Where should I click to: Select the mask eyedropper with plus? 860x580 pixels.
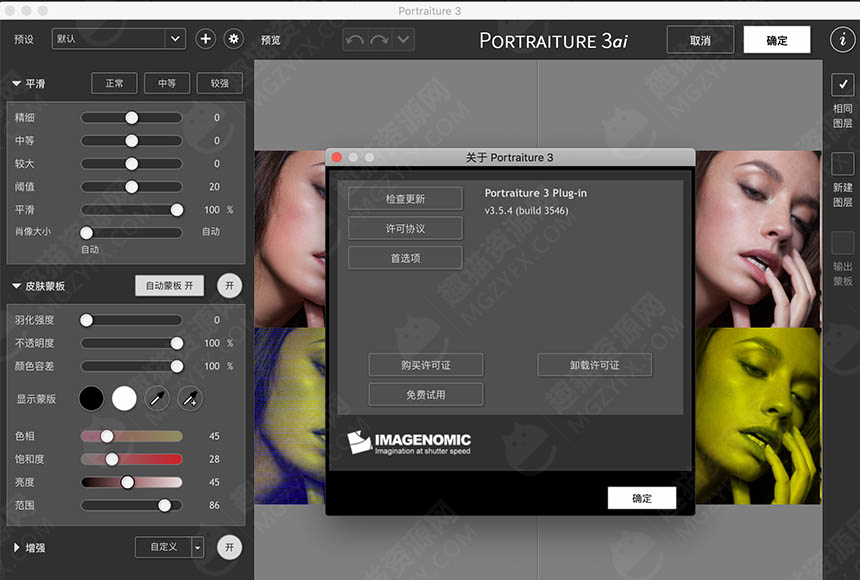(x=190, y=398)
